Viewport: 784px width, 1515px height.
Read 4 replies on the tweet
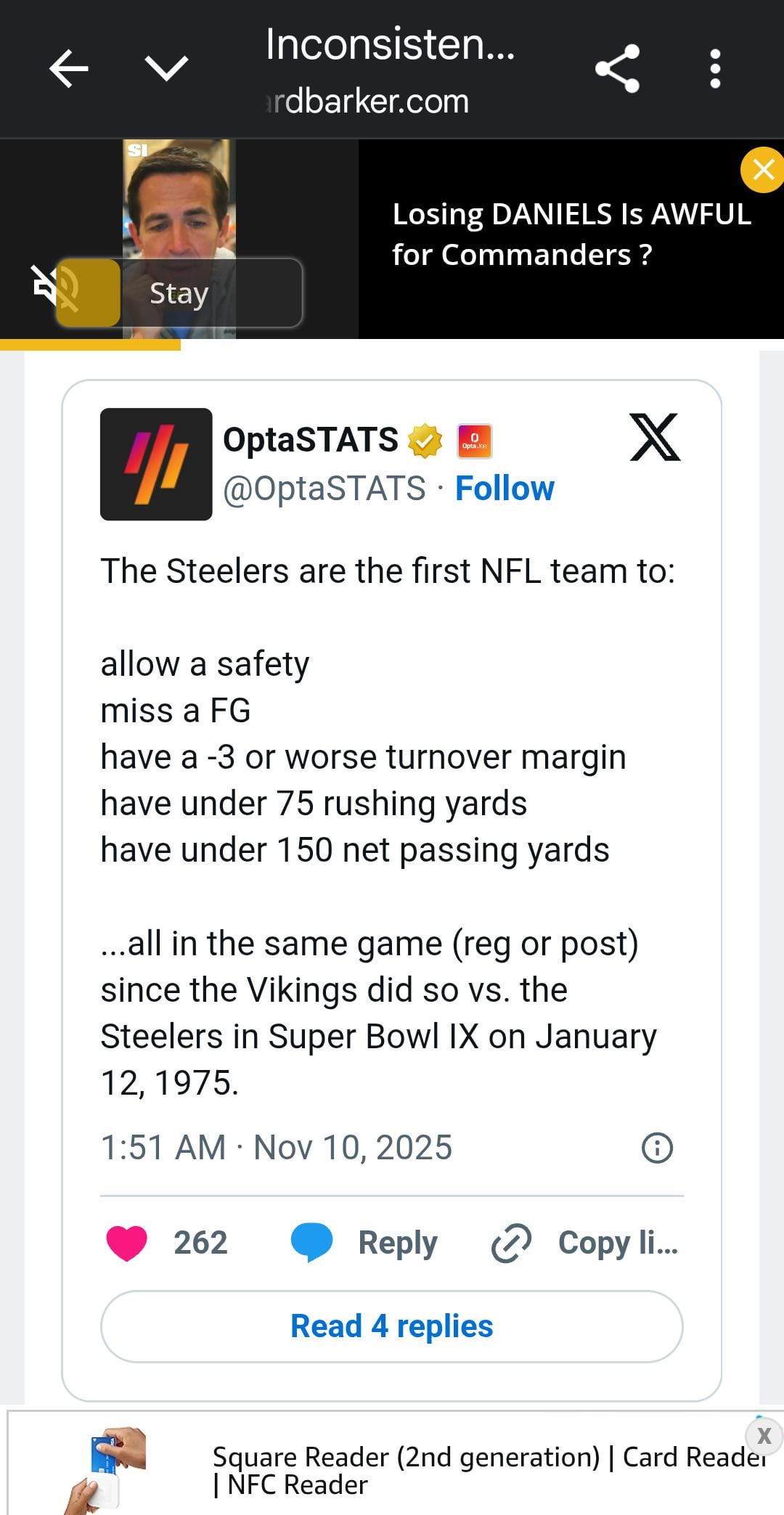(x=392, y=1326)
